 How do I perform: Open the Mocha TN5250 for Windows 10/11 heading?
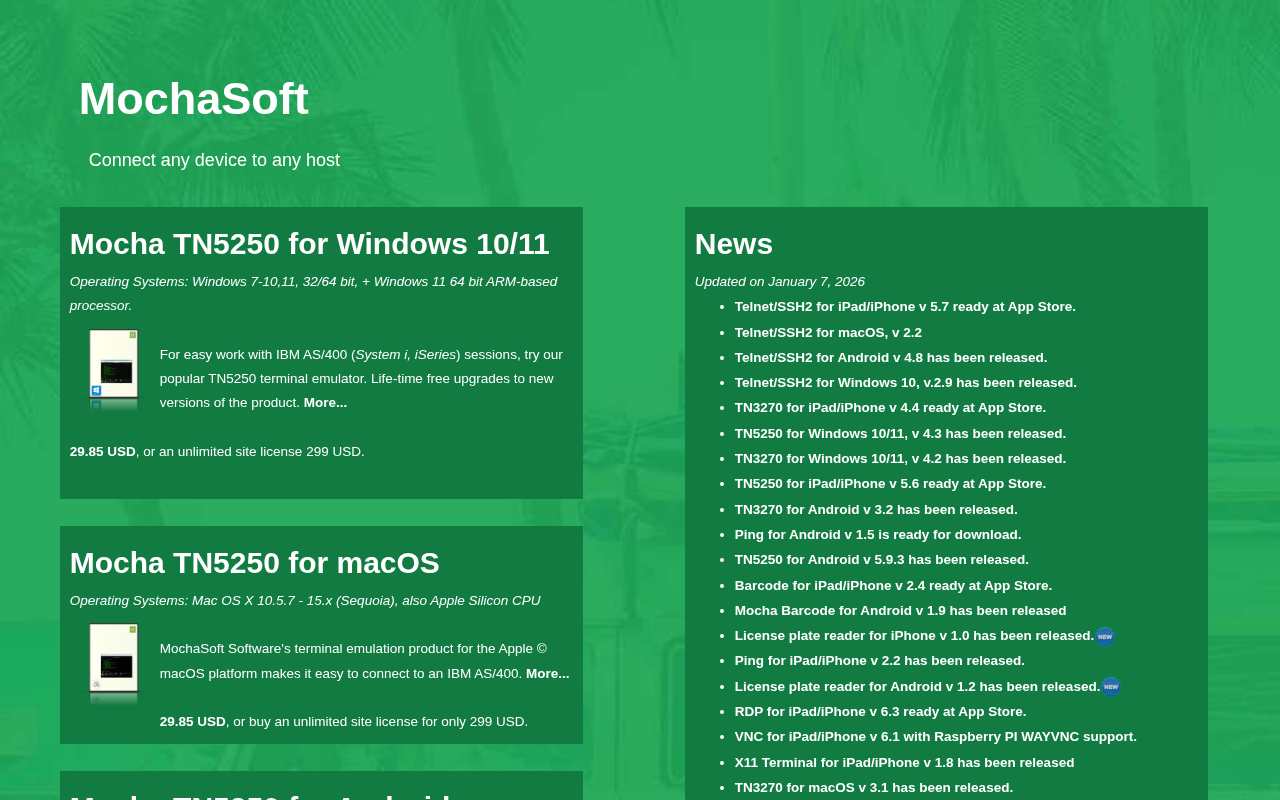pyautogui.click(x=309, y=244)
